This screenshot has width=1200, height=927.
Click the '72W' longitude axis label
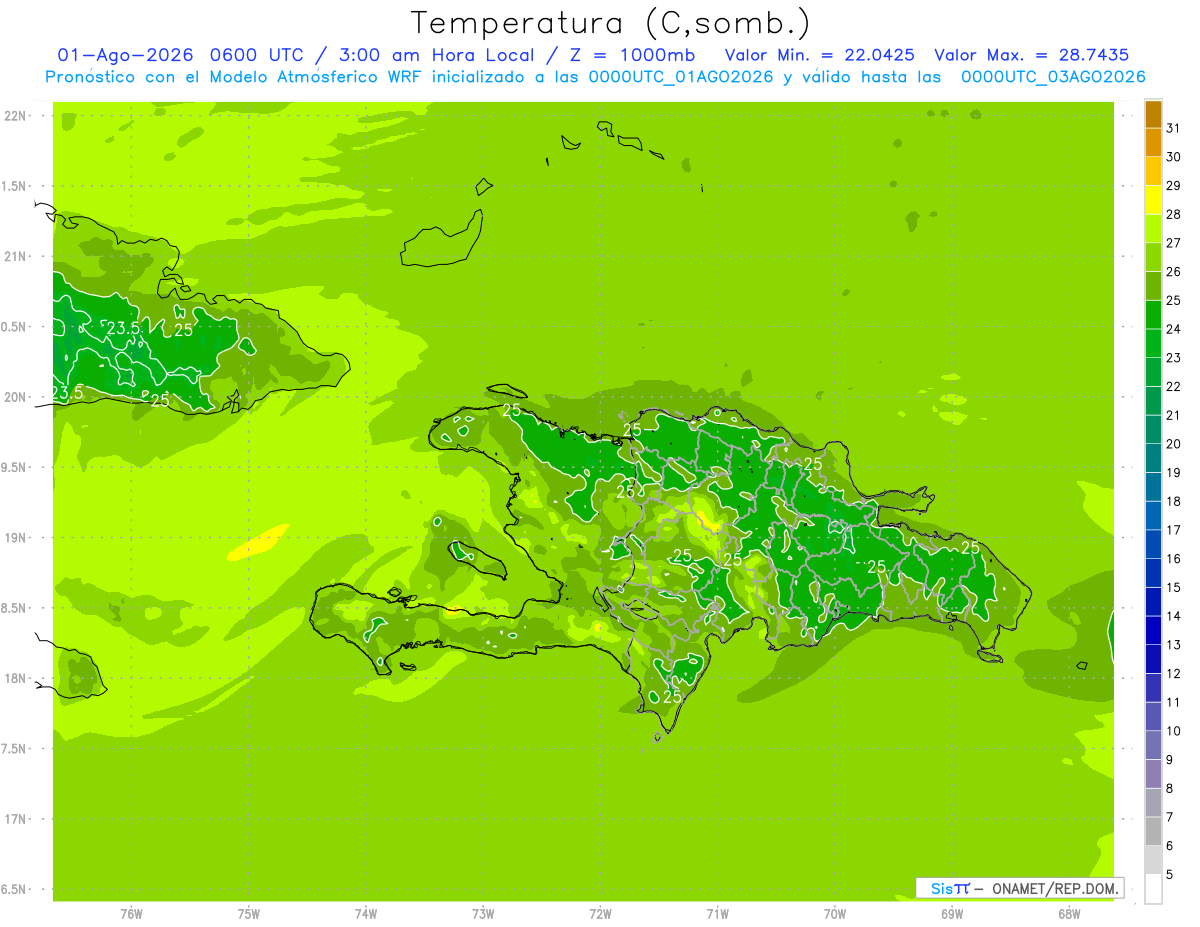click(600, 914)
